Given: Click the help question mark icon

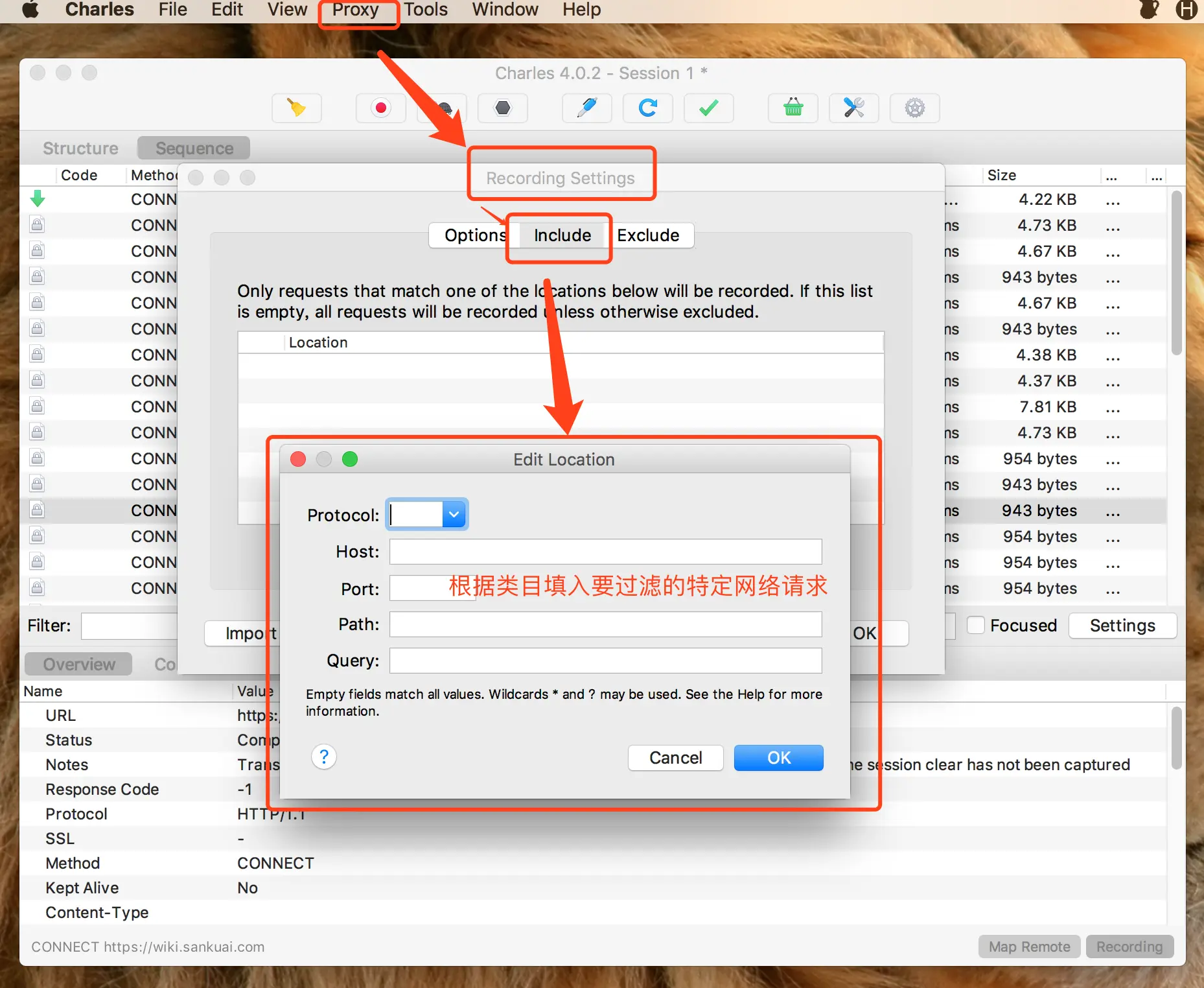Looking at the screenshot, I should coord(324,757).
